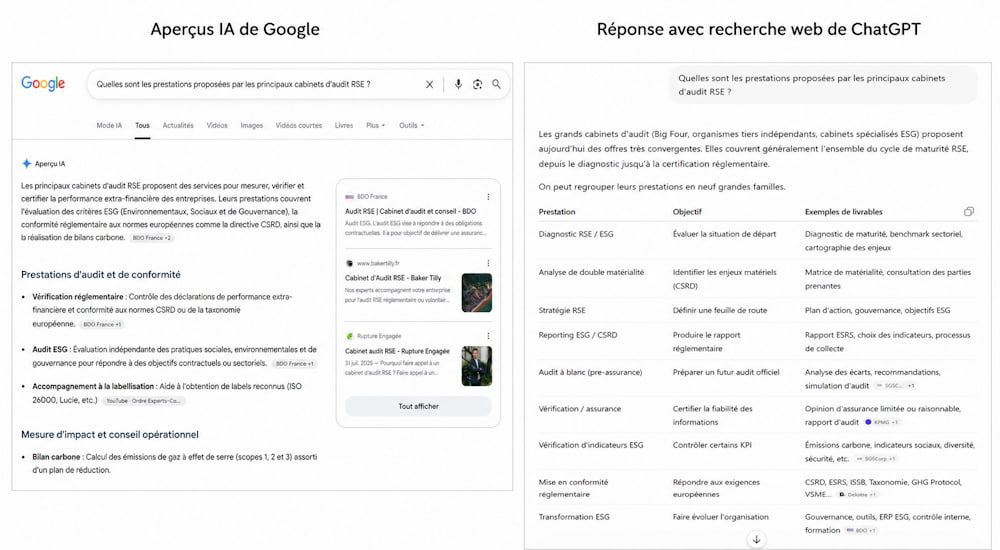The image size is (1000, 550).
Task: Open the three-dot menu of bakertilly.fr card
Action: point(488,263)
